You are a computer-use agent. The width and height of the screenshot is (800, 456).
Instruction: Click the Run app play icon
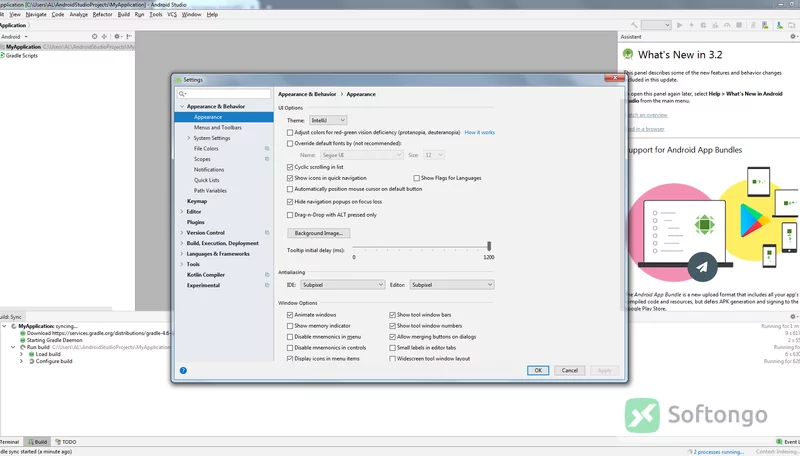coord(679,25)
